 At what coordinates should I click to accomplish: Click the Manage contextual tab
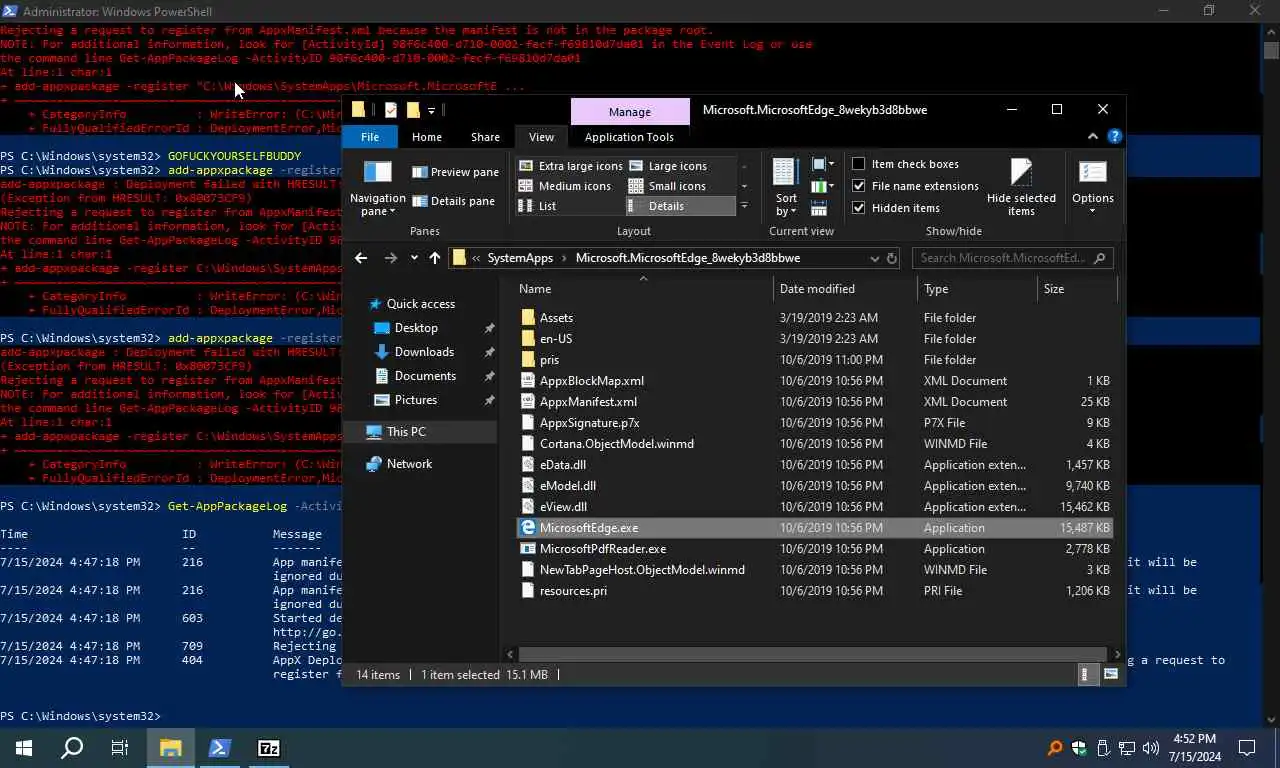pos(630,111)
